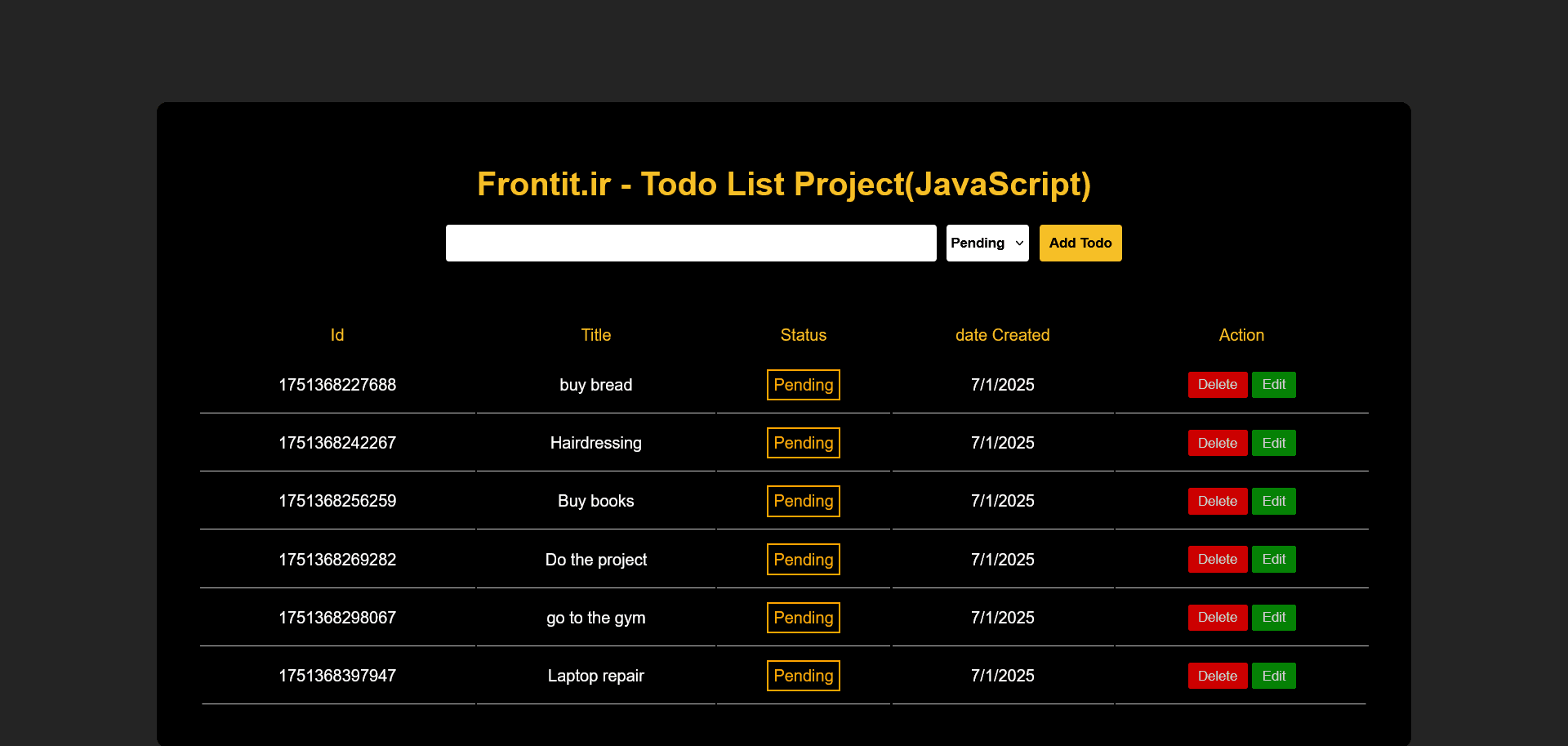The height and width of the screenshot is (746, 1568).
Task: Delete the 'Do the project' todo
Action: tap(1217, 560)
